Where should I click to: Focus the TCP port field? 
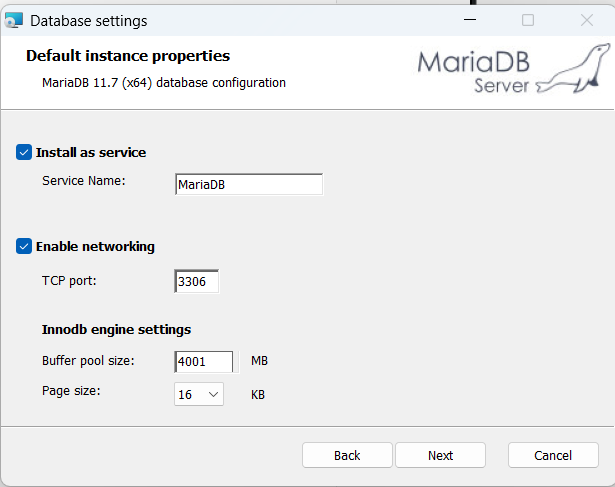[197, 281]
